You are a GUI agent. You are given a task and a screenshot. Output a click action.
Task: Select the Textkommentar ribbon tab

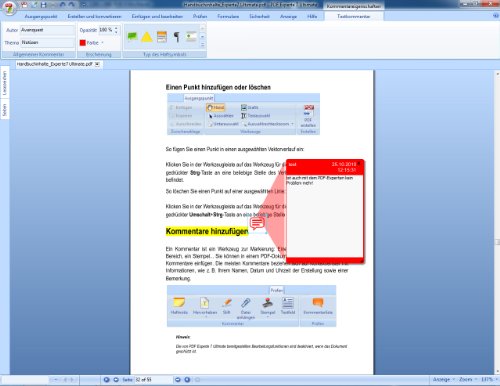pyautogui.click(x=353, y=16)
